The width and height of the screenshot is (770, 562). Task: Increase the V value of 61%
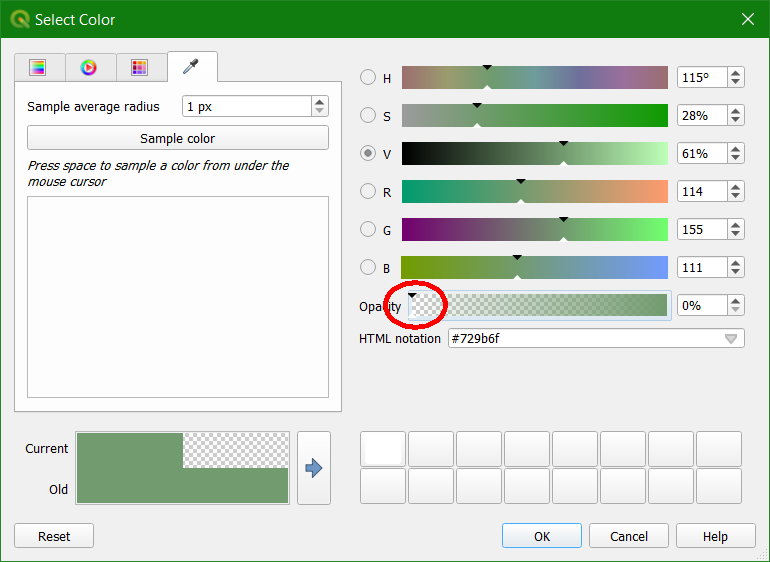tap(735, 149)
